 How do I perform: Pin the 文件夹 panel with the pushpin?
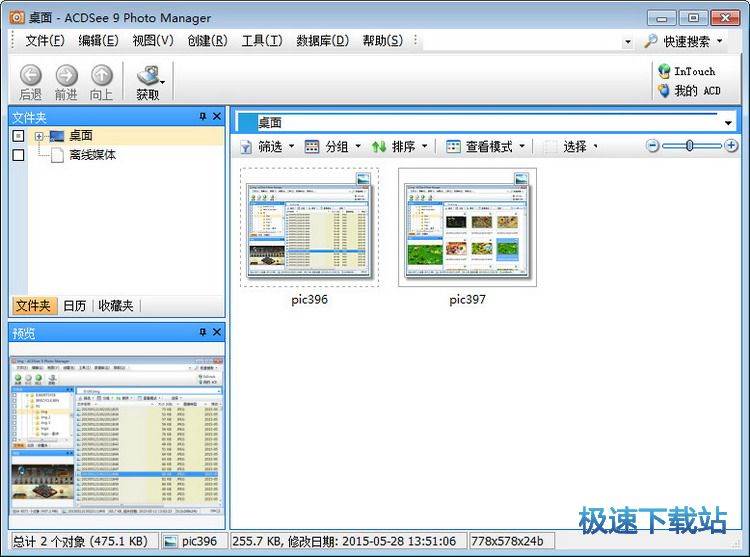[x=203, y=117]
